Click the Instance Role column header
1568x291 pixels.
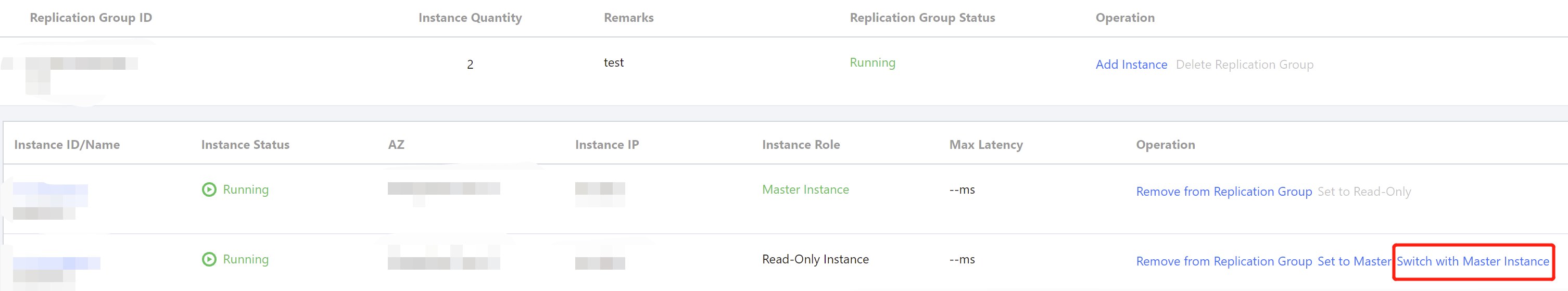[801, 145]
